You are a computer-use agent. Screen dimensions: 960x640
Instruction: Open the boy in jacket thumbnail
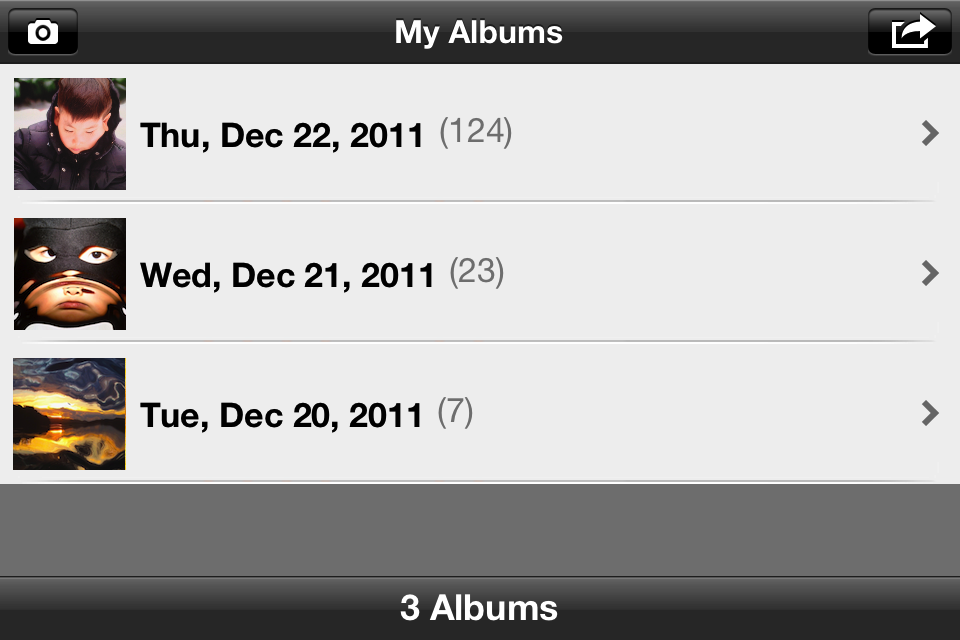point(70,134)
